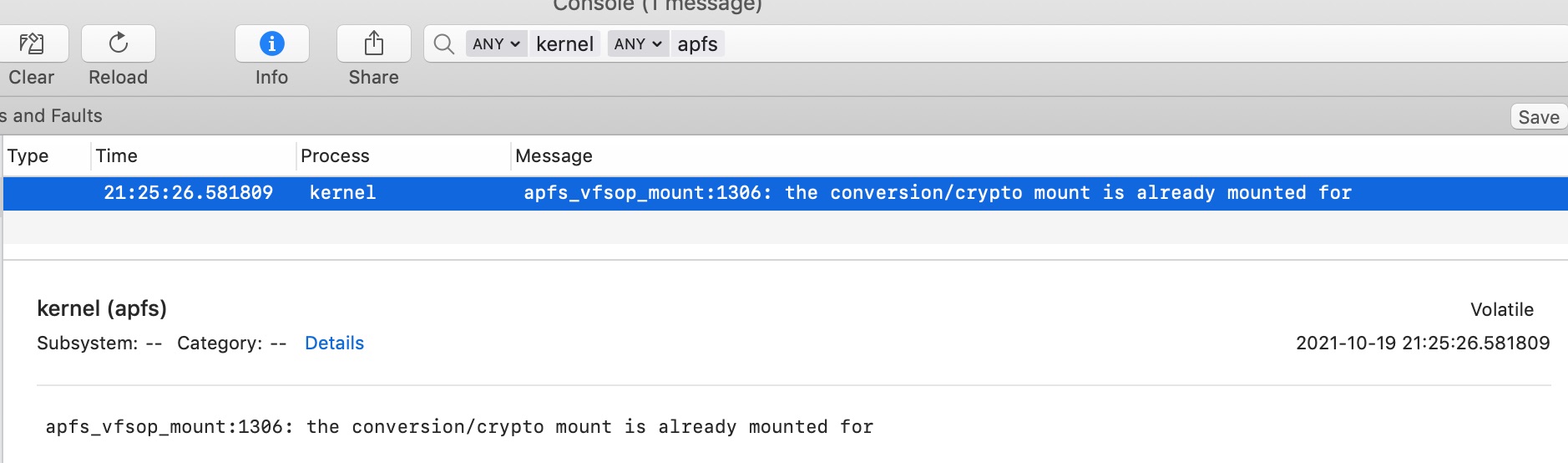Click the message text in detail pane

coord(459,427)
